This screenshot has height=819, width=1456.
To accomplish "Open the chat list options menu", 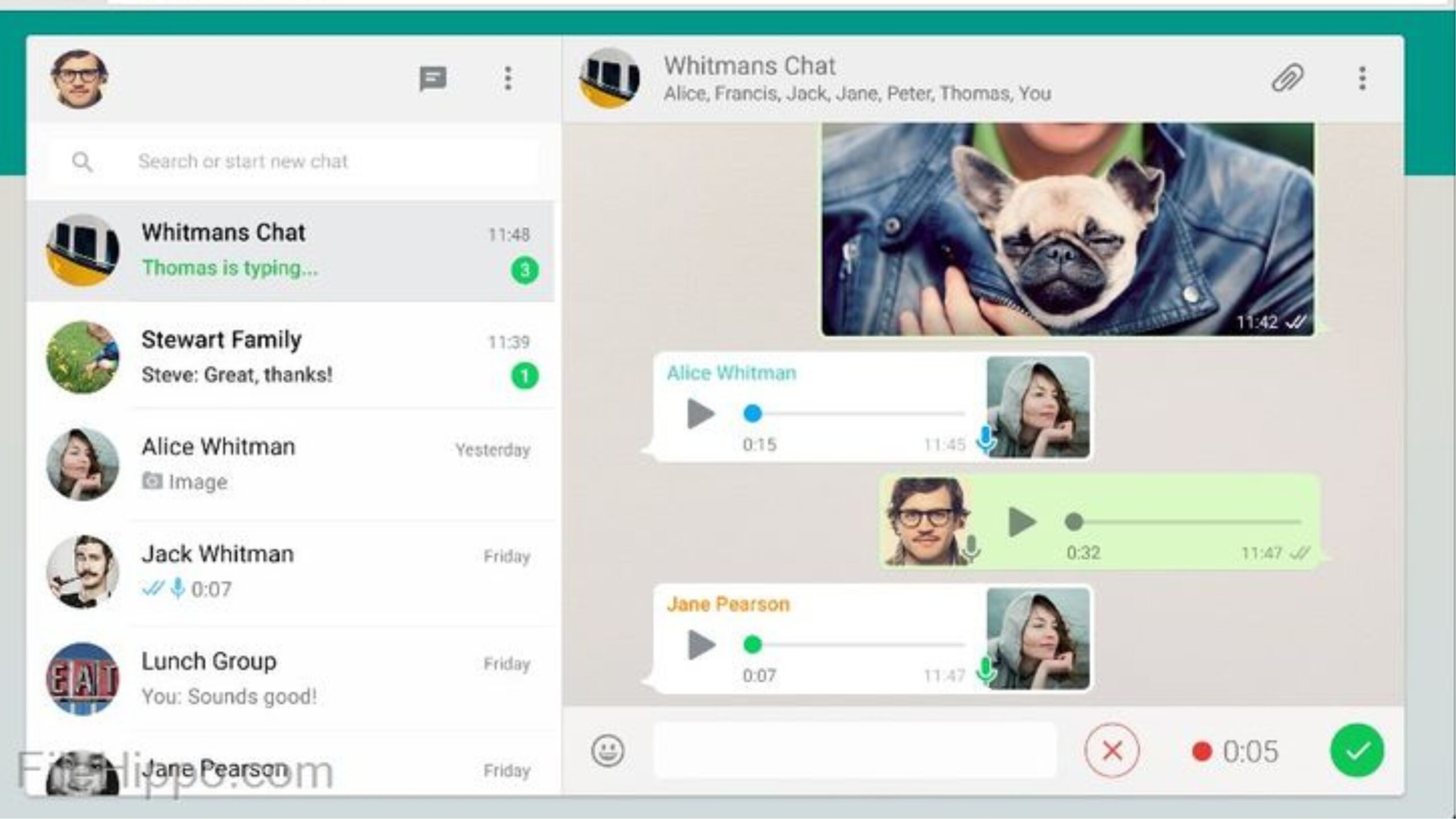I will [x=507, y=80].
